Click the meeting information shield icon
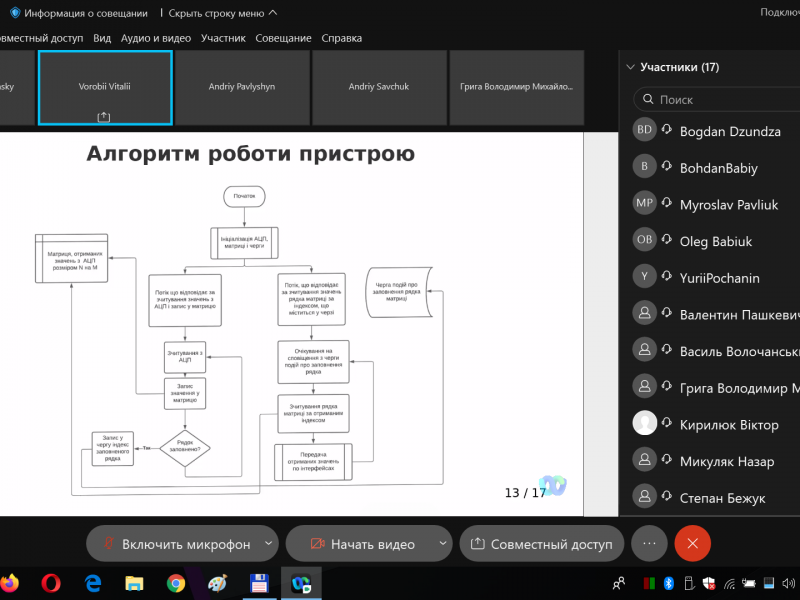Viewport: 800px width, 600px height. pyautogui.click(x=14, y=13)
